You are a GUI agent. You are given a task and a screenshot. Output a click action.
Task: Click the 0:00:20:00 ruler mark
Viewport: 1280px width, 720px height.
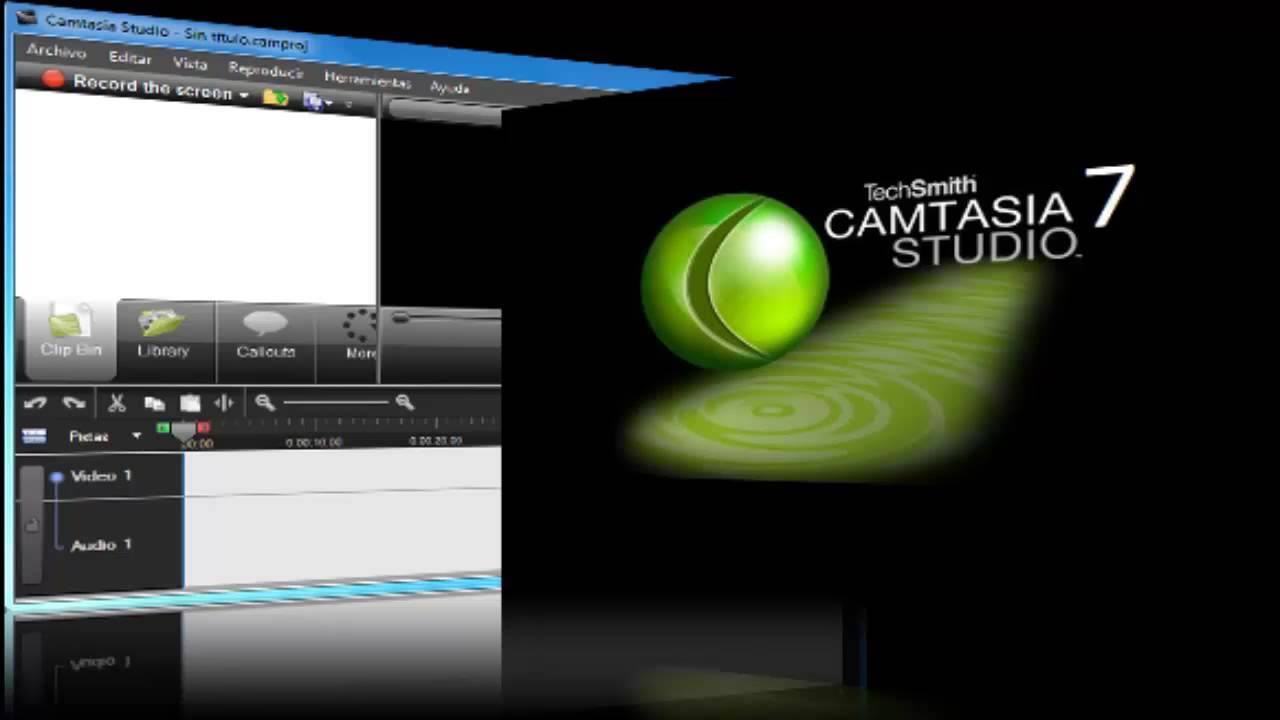pos(436,440)
